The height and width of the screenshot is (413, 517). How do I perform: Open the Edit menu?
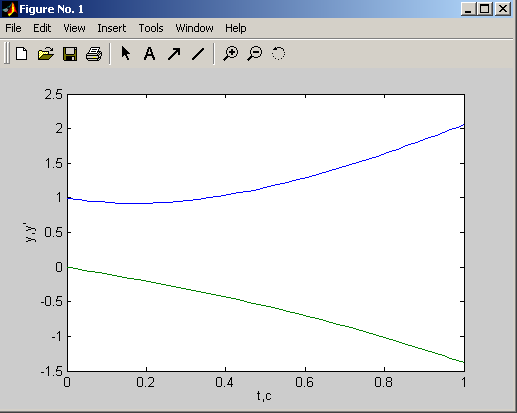coord(42,28)
